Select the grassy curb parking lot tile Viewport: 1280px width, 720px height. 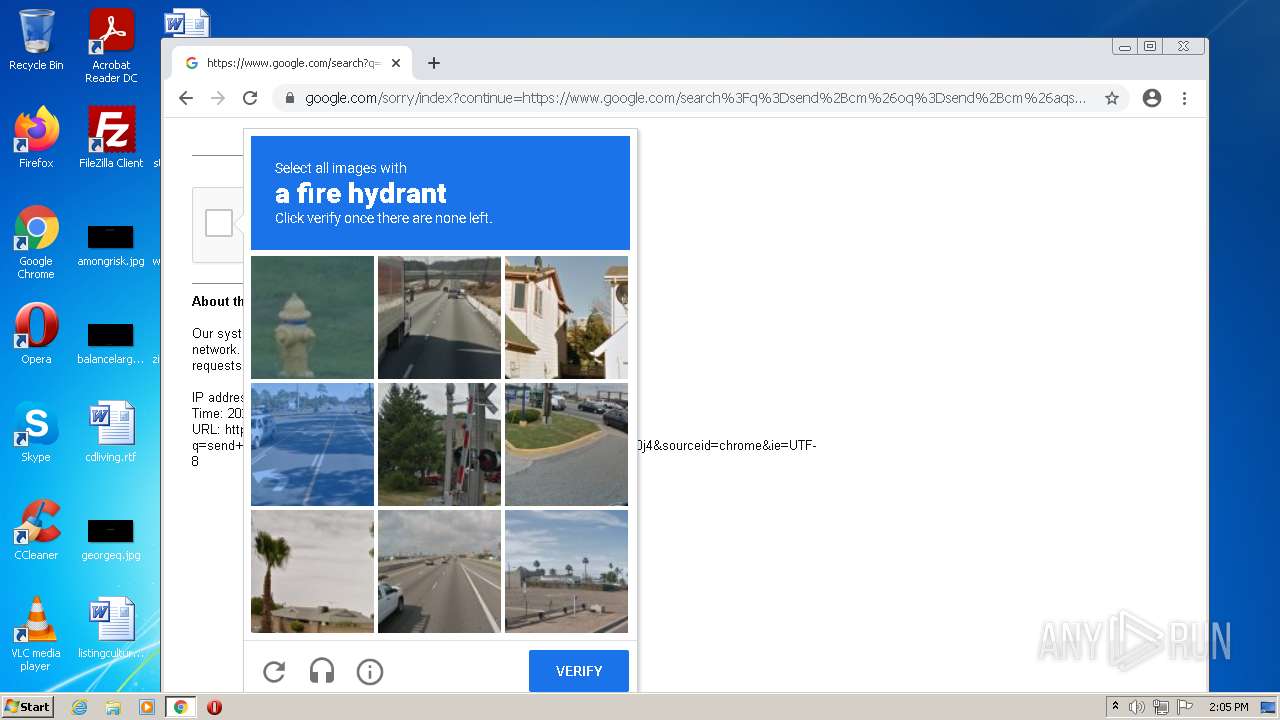(x=566, y=444)
